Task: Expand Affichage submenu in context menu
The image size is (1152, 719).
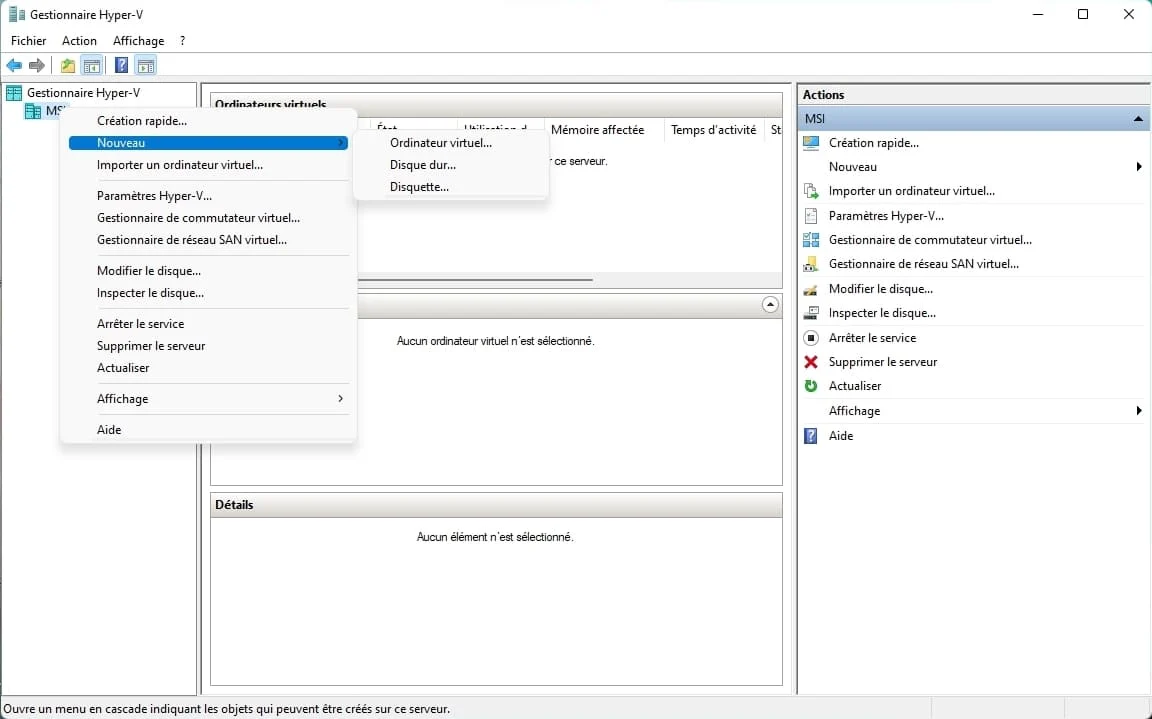Action: (x=209, y=399)
